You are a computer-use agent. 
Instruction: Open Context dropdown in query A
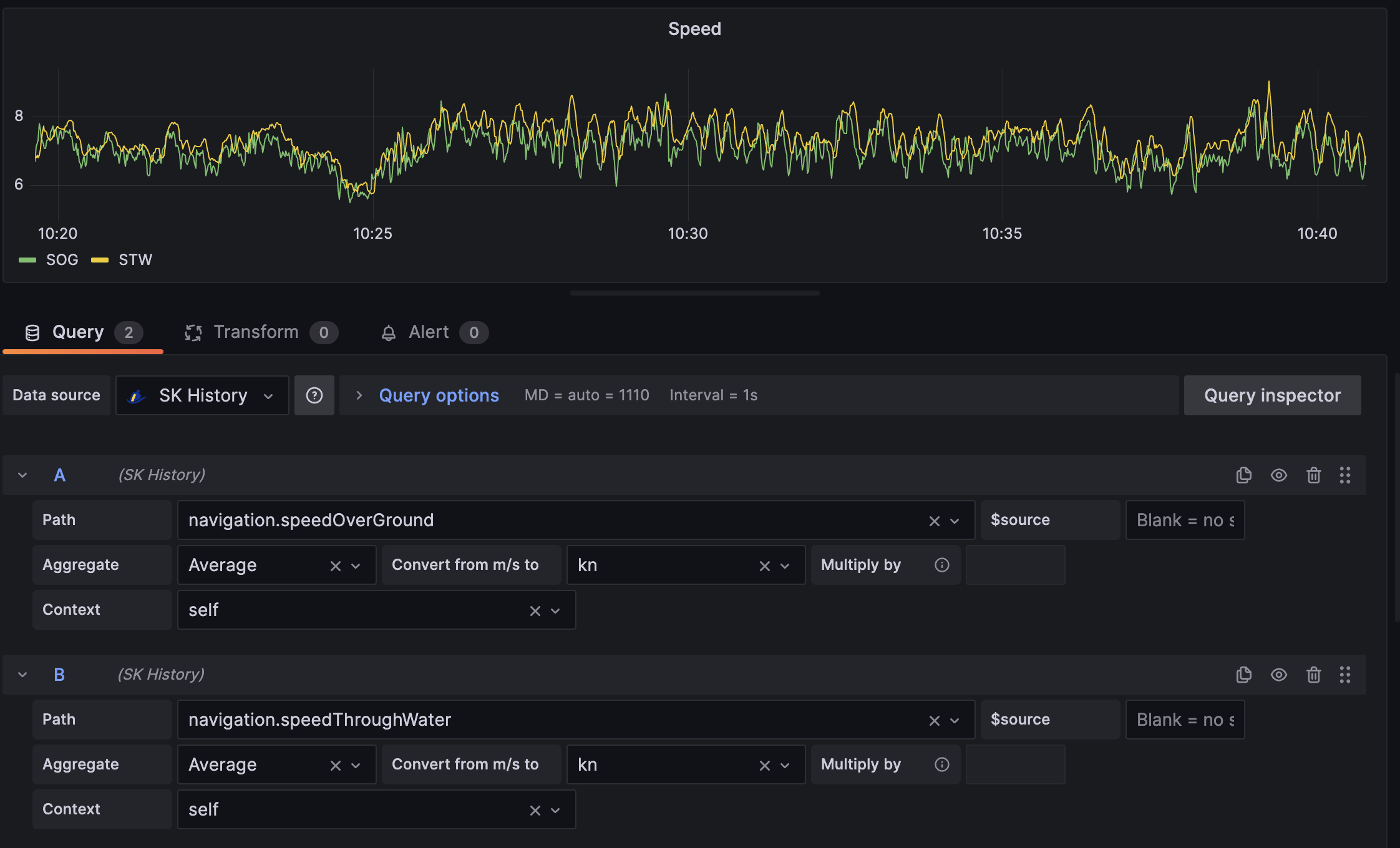[555, 611]
